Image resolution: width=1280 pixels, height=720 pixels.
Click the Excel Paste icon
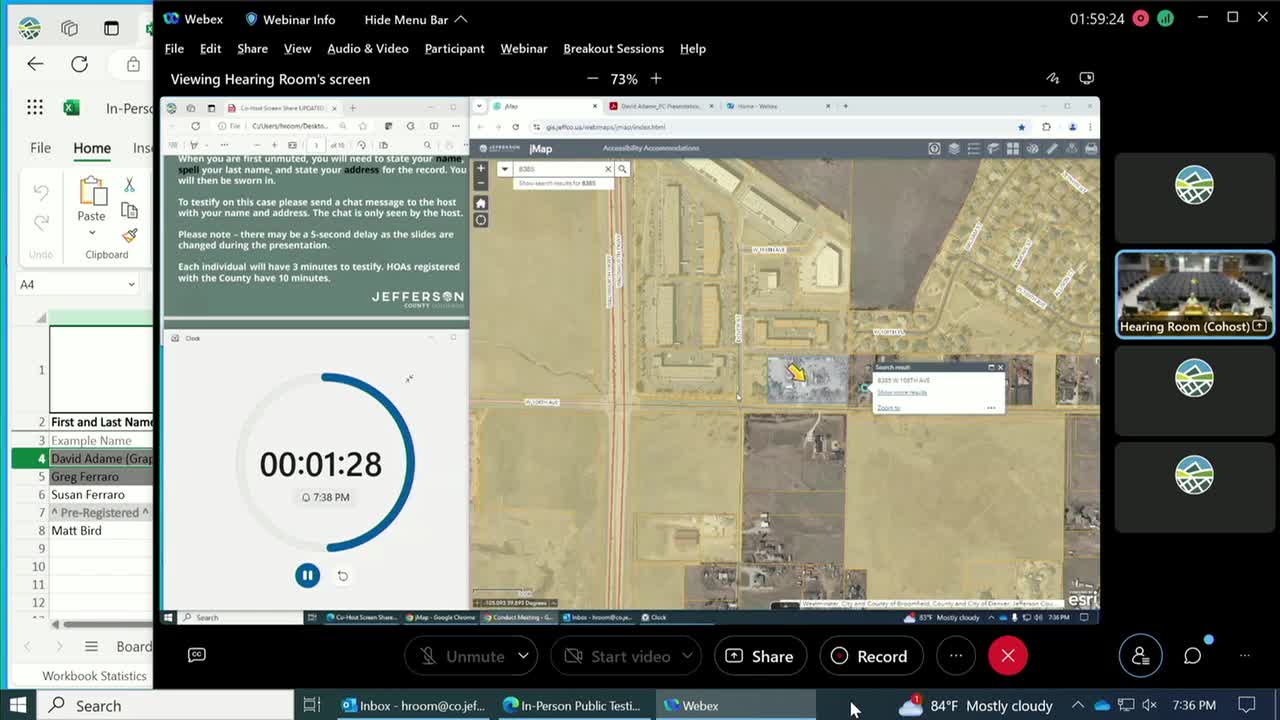click(x=92, y=191)
